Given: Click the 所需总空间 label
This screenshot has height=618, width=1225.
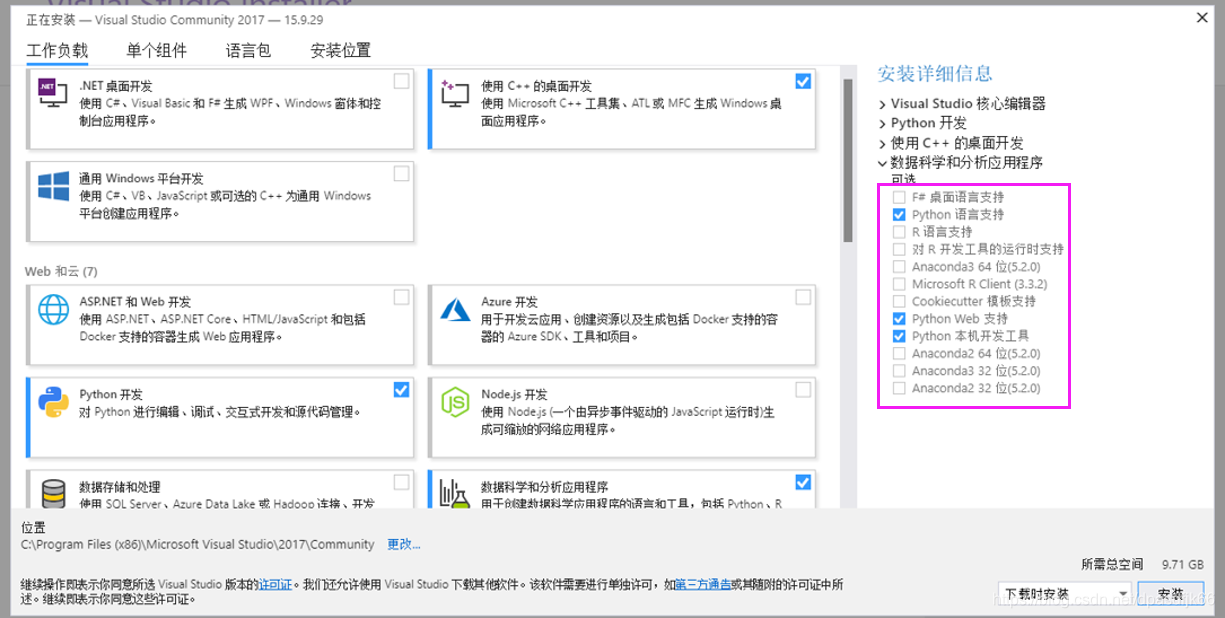Looking at the screenshot, I should pos(1112,564).
